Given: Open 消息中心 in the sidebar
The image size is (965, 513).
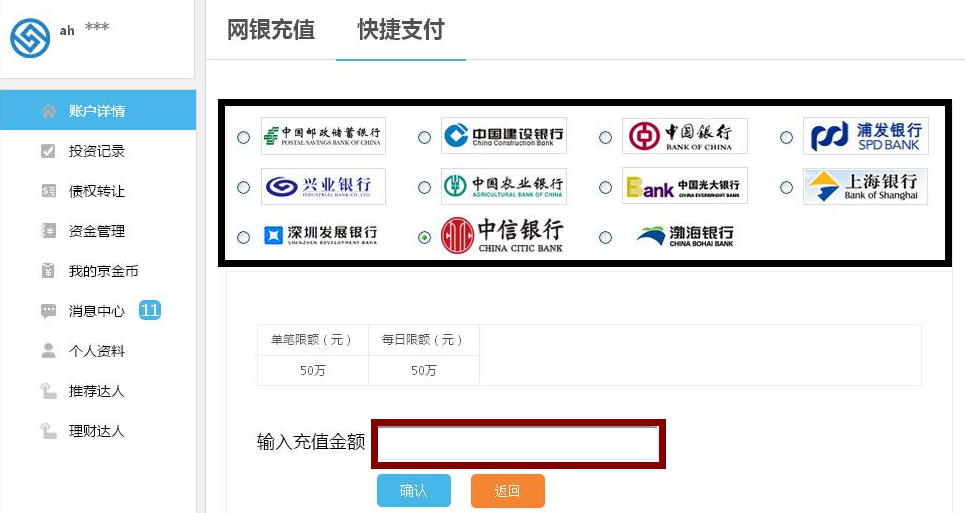Looking at the screenshot, I should coord(98,311).
